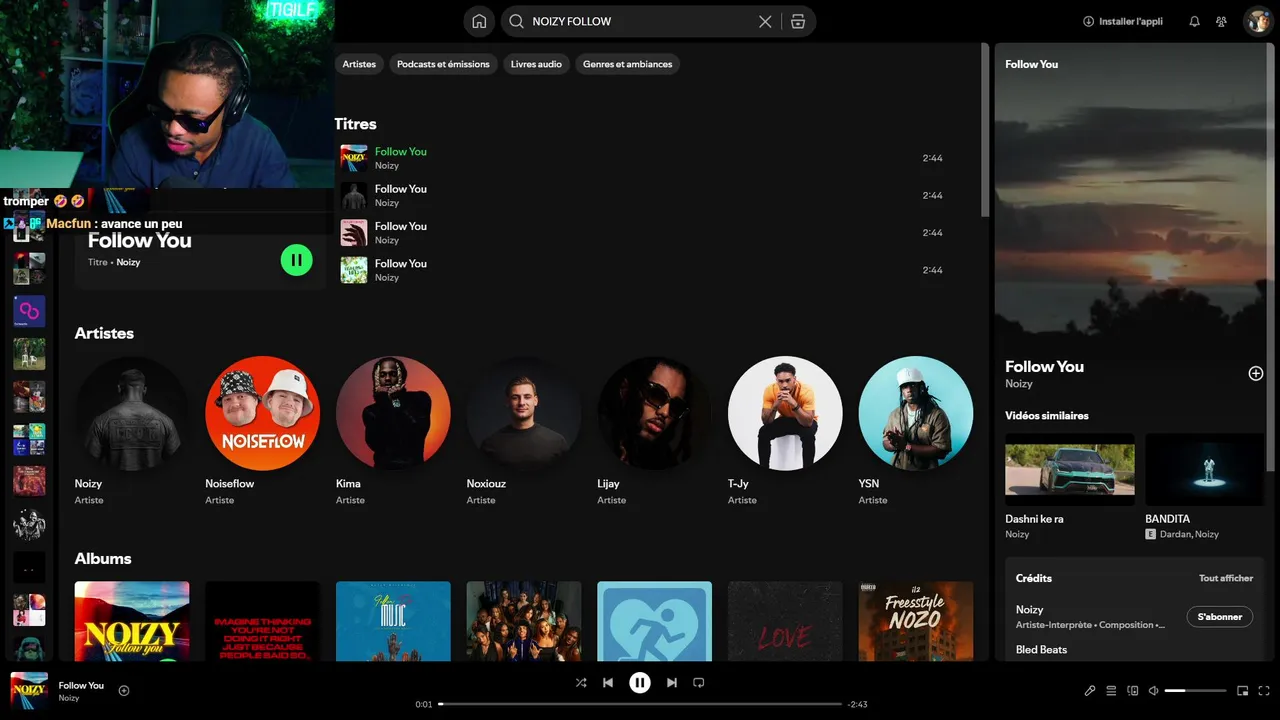Skip to the previous track

(x=608, y=683)
